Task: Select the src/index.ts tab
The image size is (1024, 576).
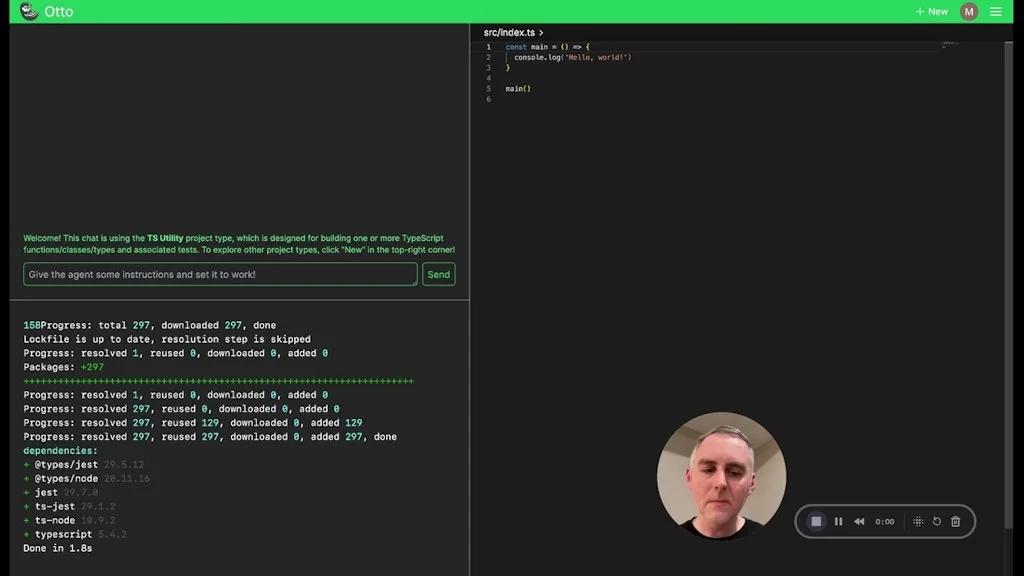Action: (510, 31)
